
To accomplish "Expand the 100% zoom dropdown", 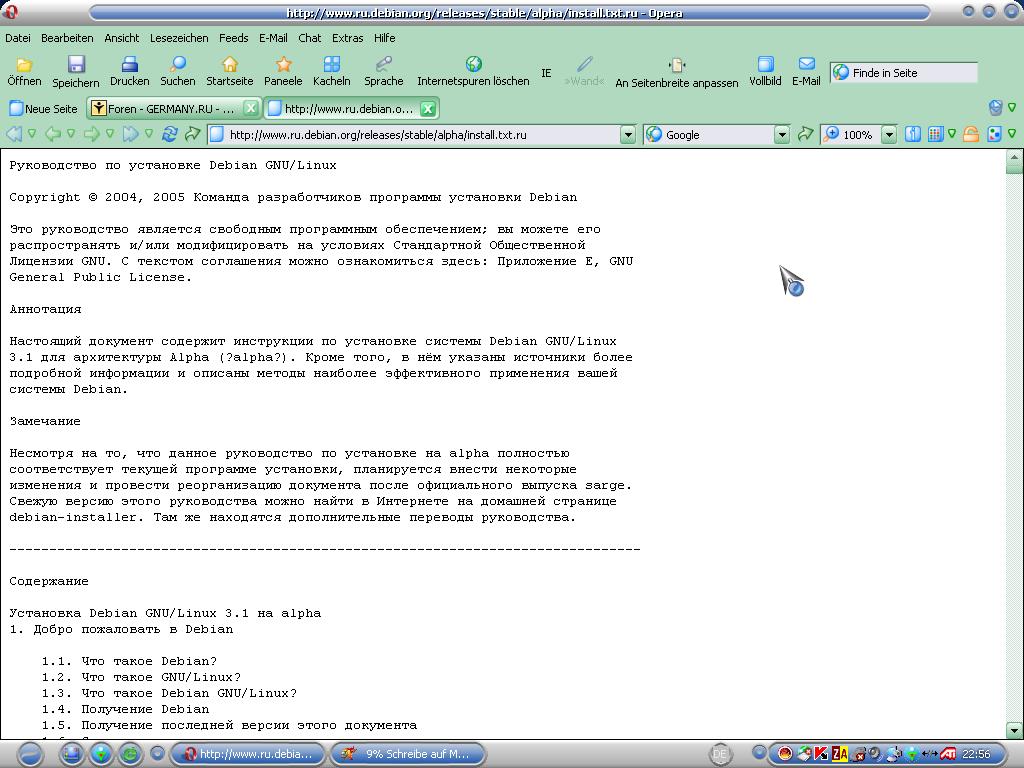I will 889,135.
